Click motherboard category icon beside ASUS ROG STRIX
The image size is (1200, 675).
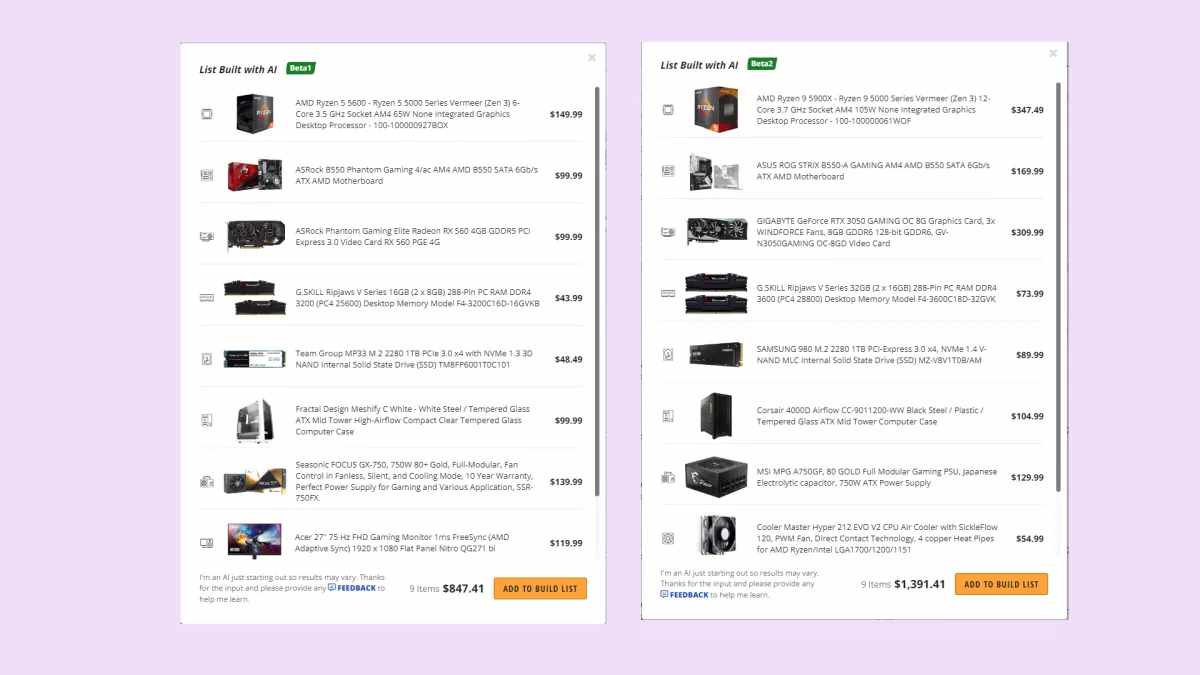pos(668,171)
